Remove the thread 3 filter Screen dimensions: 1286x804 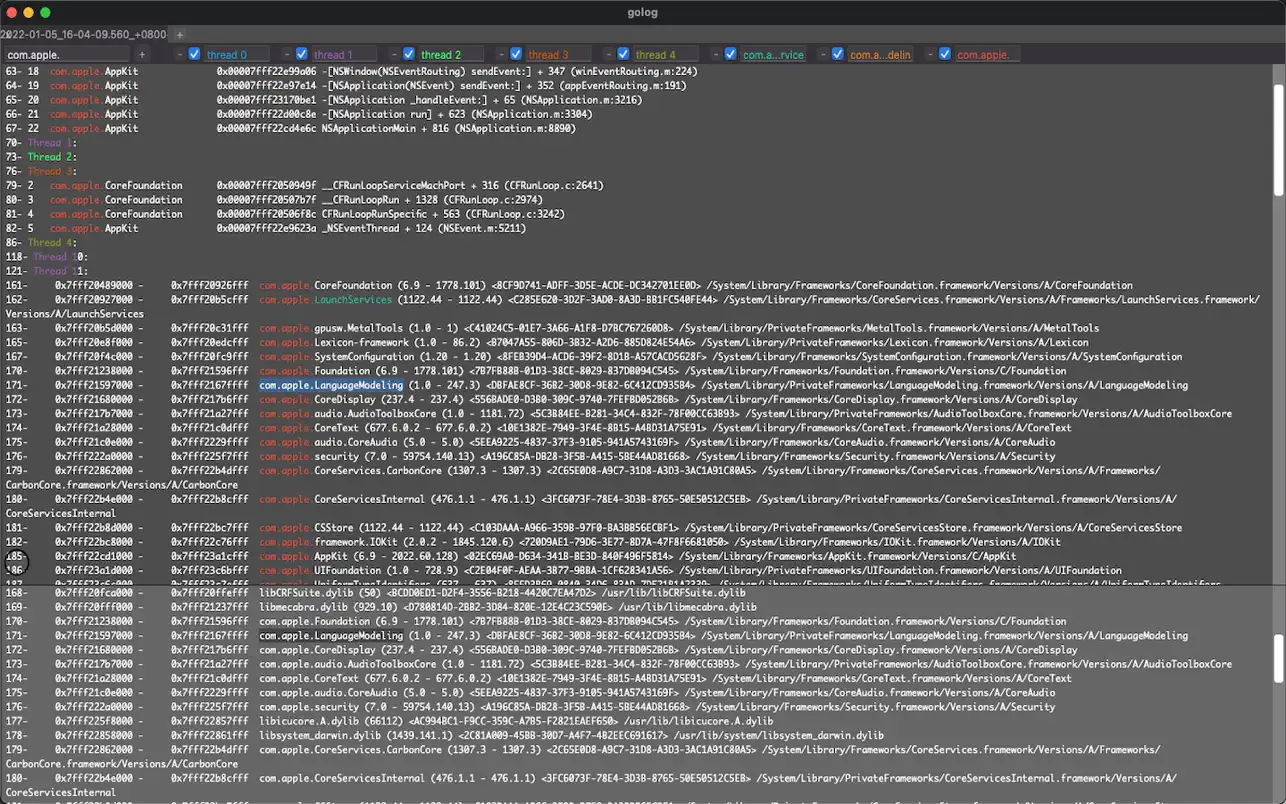click(x=501, y=54)
